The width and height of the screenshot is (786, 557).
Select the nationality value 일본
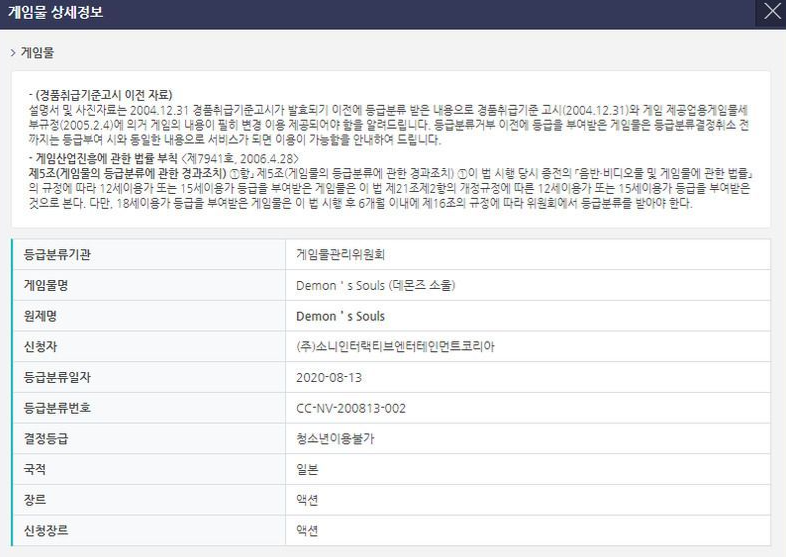307,470
